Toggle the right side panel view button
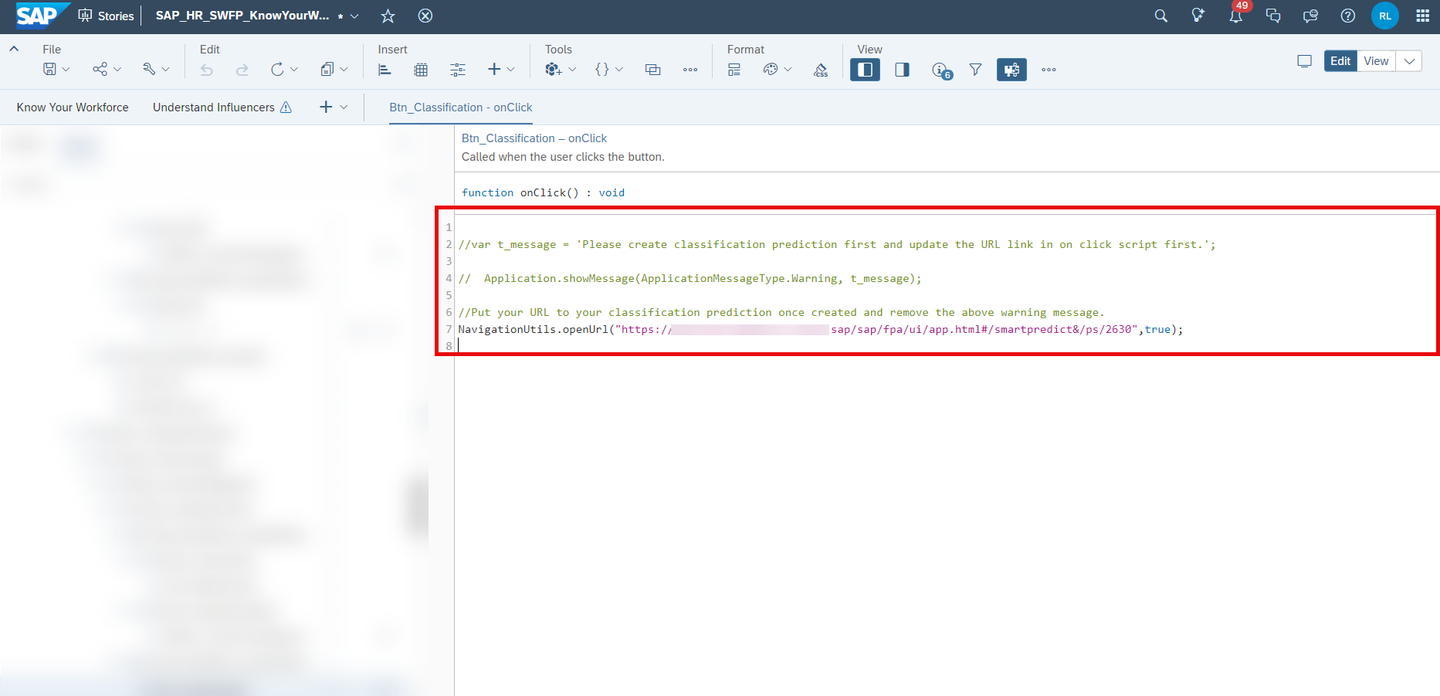The height and width of the screenshot is (696, 1440). point(902,70)
